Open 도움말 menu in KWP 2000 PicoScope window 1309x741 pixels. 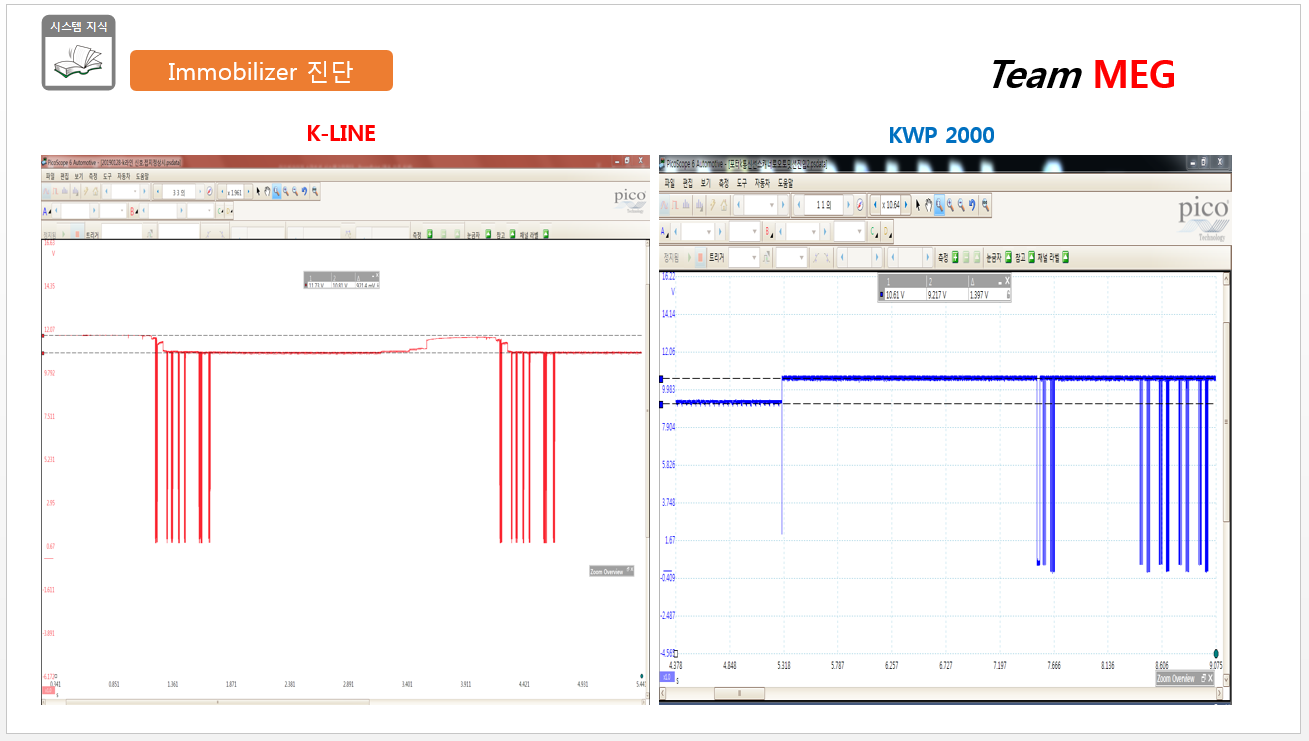click(785, 183)
